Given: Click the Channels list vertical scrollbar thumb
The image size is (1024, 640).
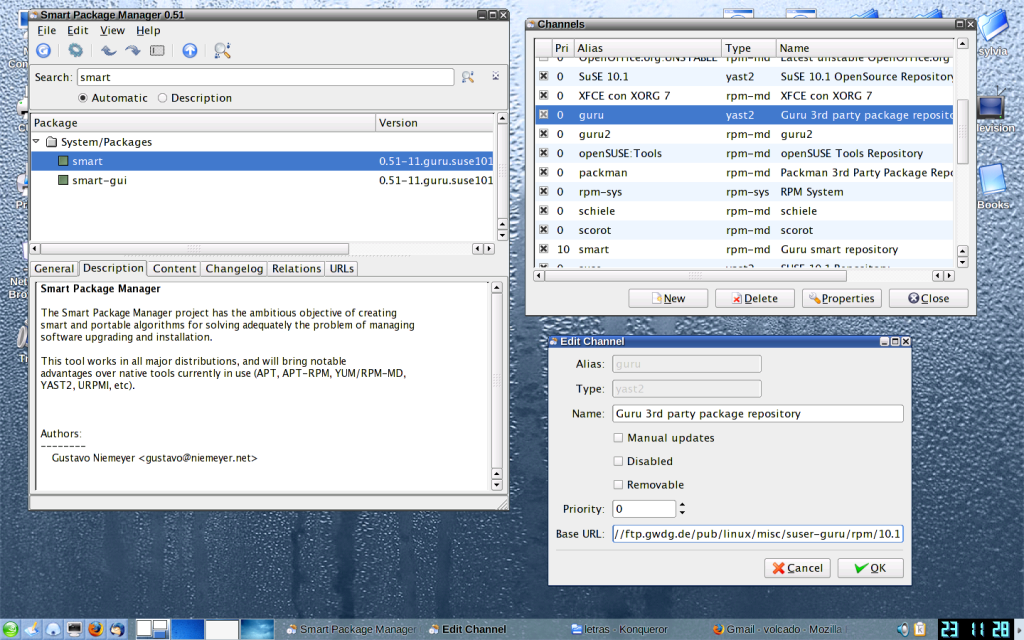Looking at the screenshot, I should 963,131.
